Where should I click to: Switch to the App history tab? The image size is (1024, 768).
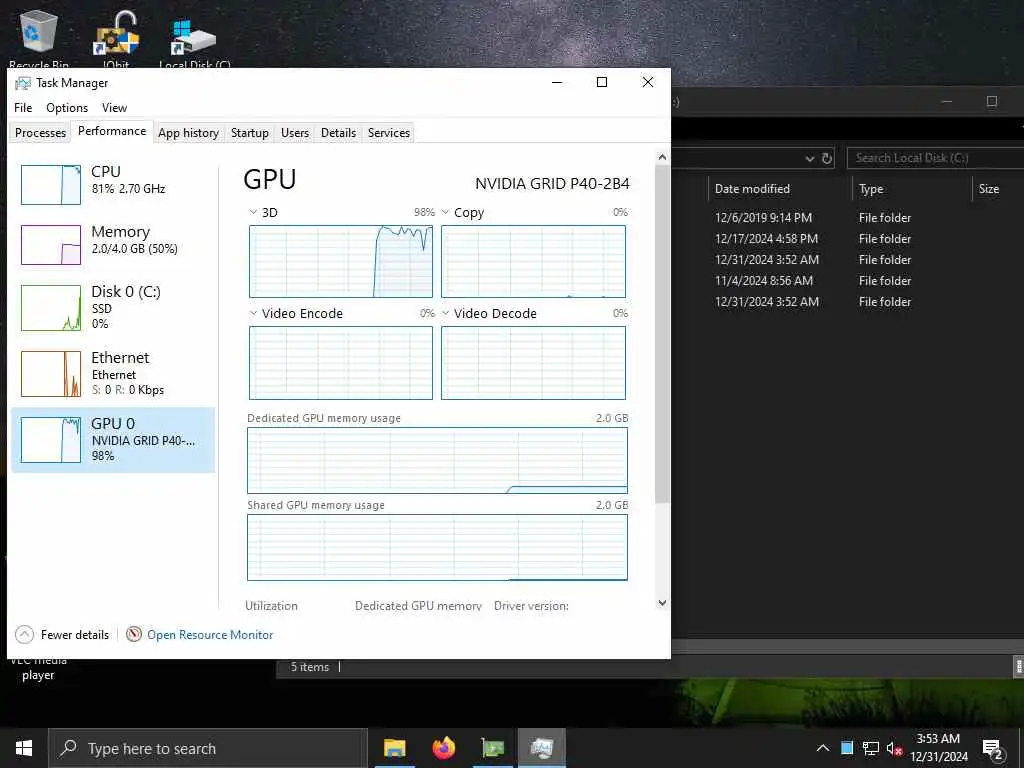pyautogui.click(x=188, y=133)
